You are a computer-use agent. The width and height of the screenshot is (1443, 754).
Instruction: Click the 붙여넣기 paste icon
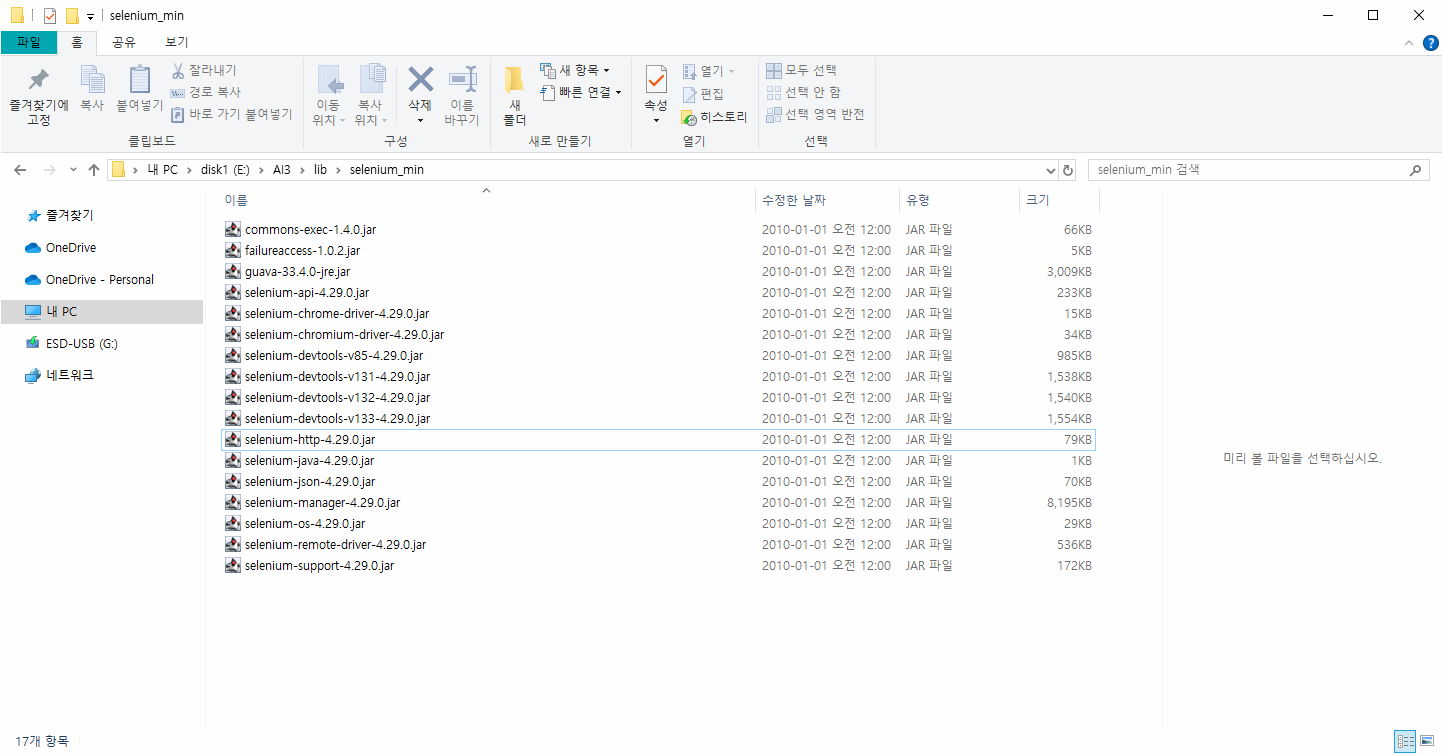click(139, 80)
